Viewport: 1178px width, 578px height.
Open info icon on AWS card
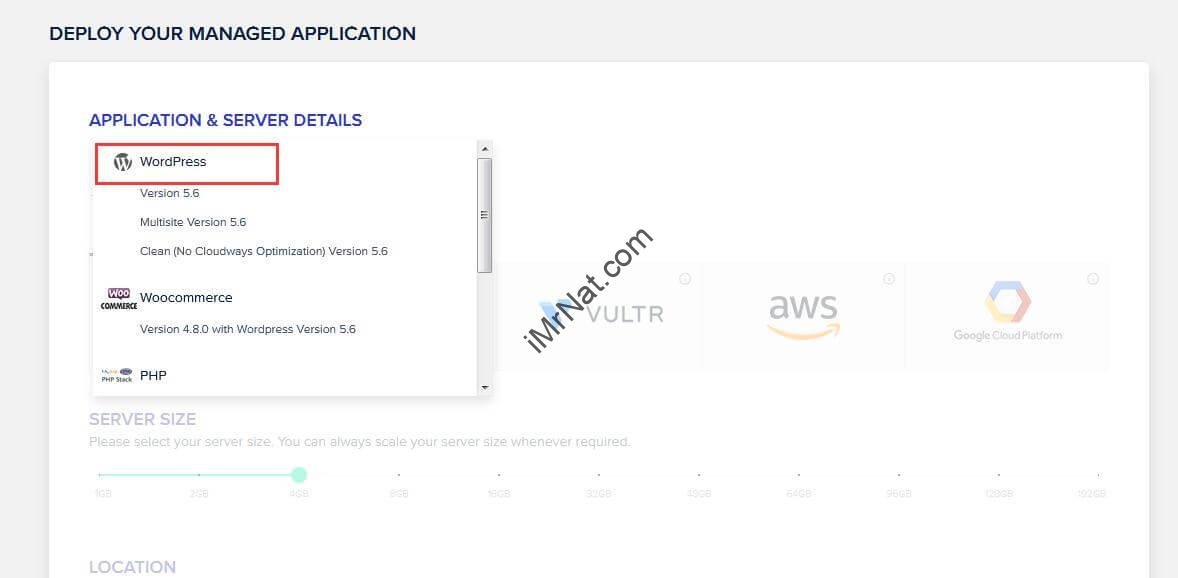(889, 279)
